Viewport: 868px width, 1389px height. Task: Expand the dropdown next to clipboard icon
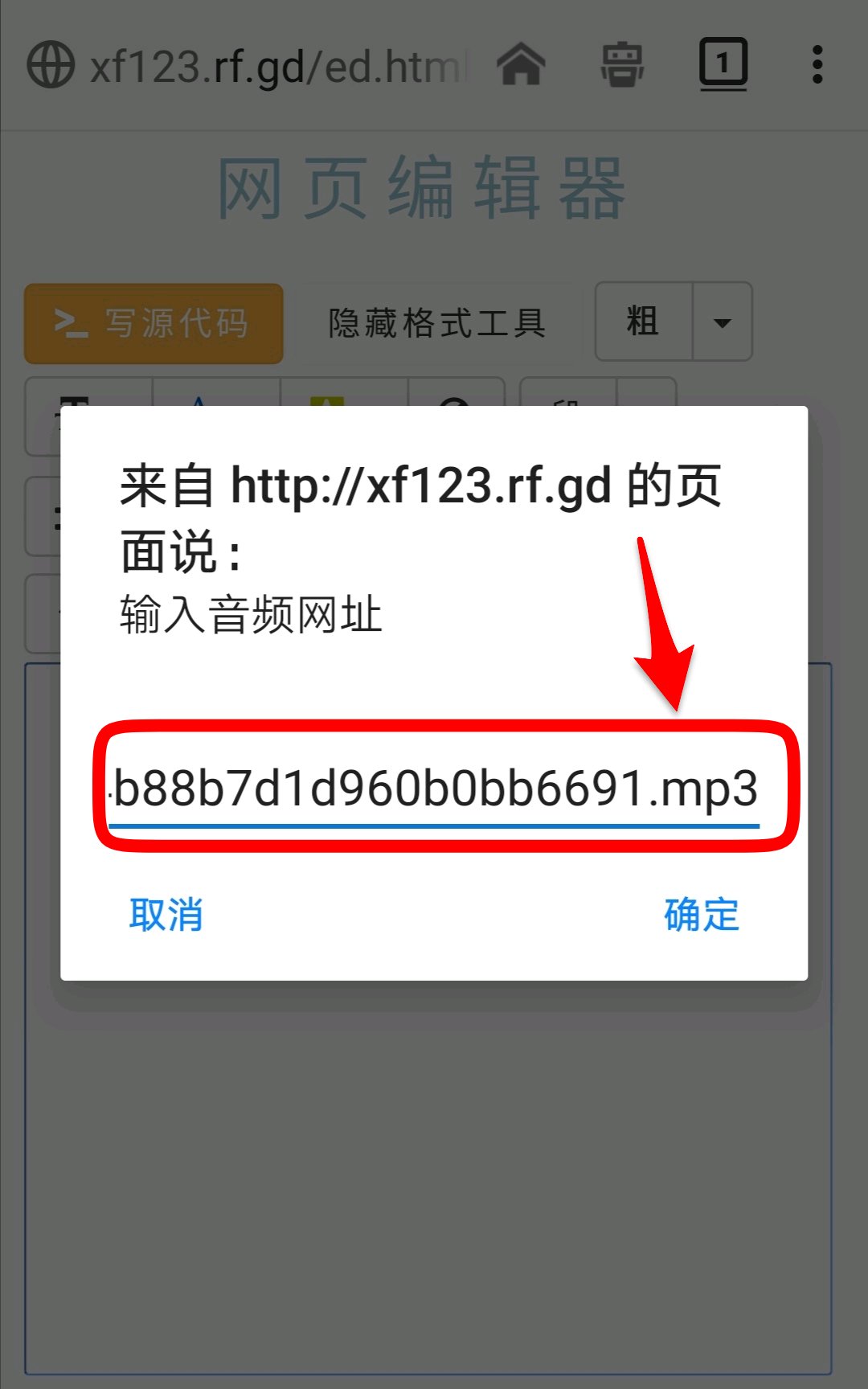point(647,394)
